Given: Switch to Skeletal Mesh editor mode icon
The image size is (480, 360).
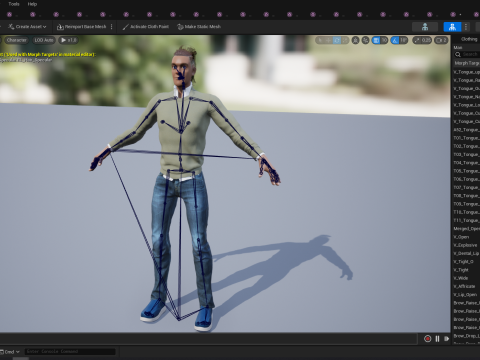Looking at the screenshot, I should (x=452, y=27).
